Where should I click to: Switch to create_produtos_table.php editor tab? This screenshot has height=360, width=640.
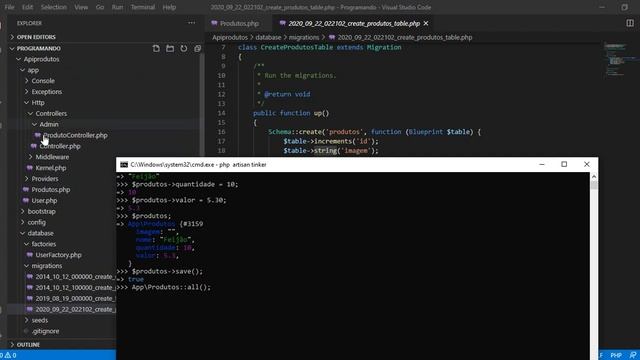[x=353, y=24]
